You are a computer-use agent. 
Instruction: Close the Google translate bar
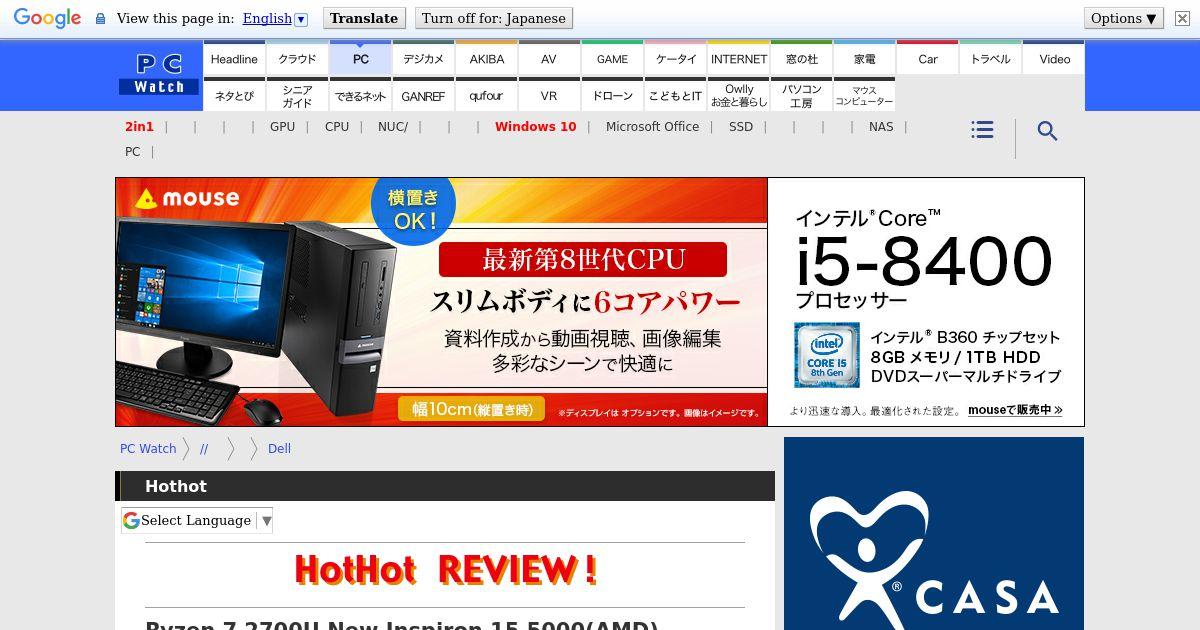[x=1182, y=18]
